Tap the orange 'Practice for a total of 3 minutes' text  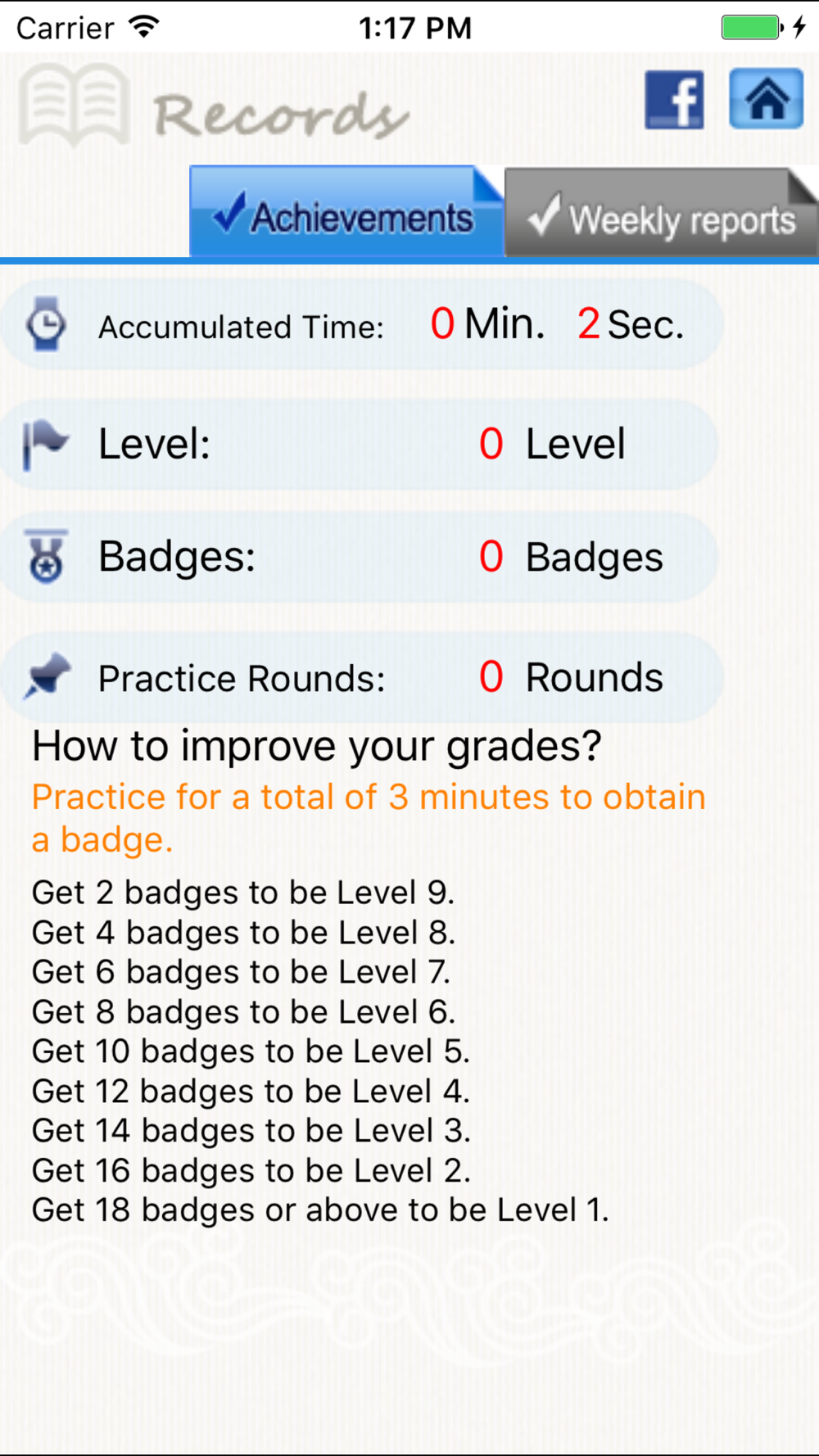pos(369,818)
